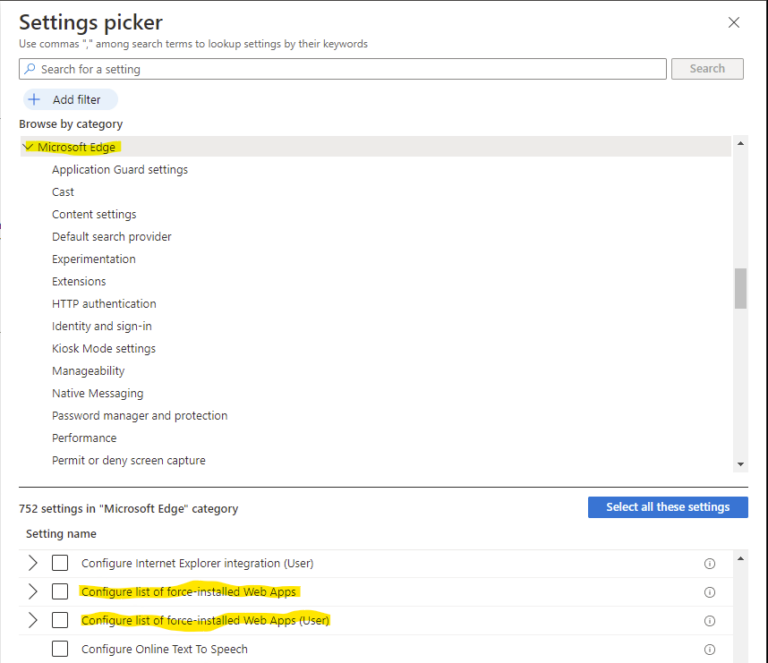
Task: Add a filter with the plus button
Action: point(71,99)
